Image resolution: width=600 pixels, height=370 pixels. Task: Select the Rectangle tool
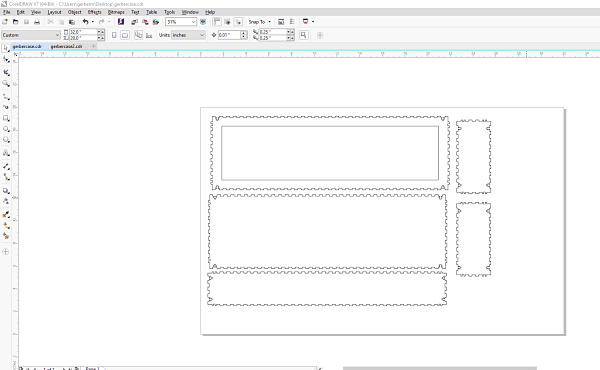click(x=5, y=119)
